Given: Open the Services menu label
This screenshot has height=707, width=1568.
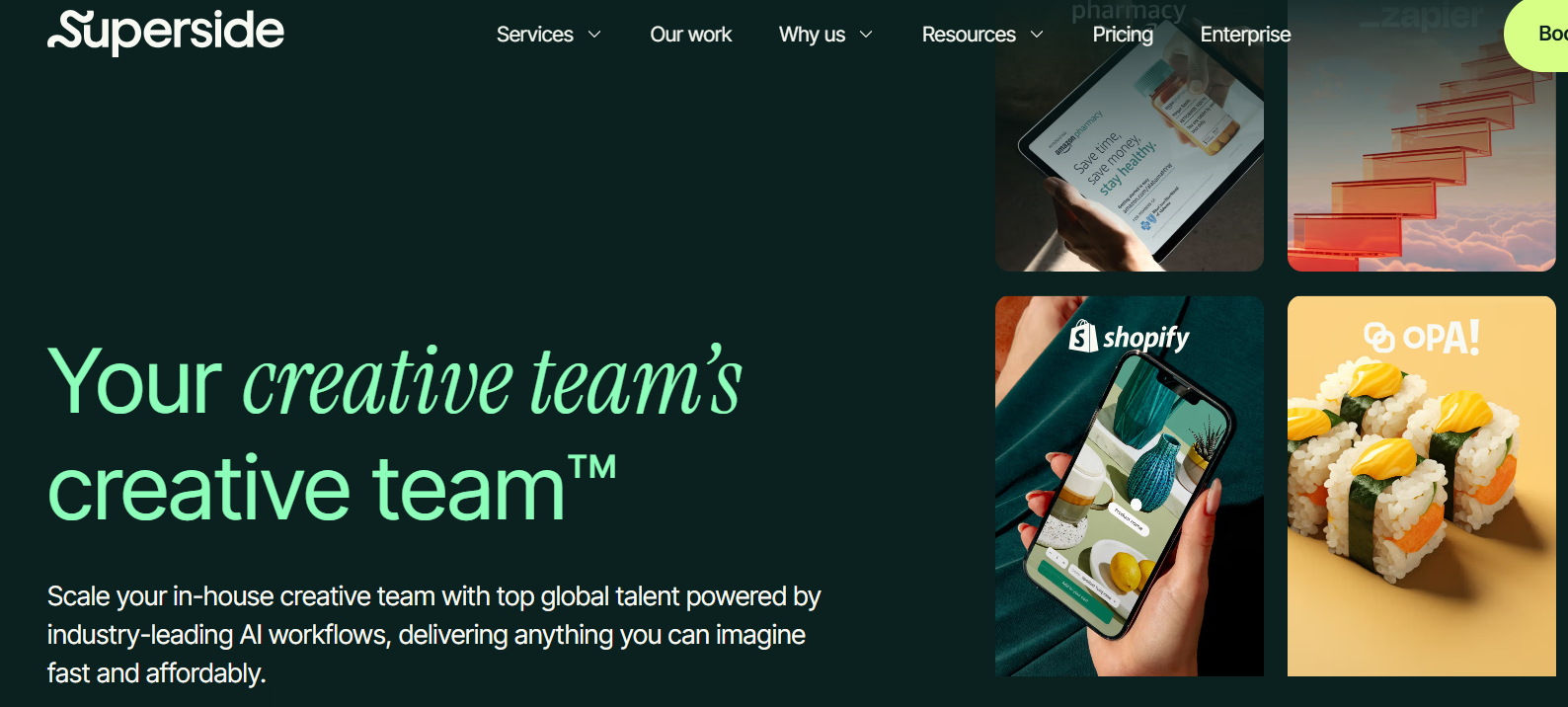Looking at the screenshot, I should (534, 35).
